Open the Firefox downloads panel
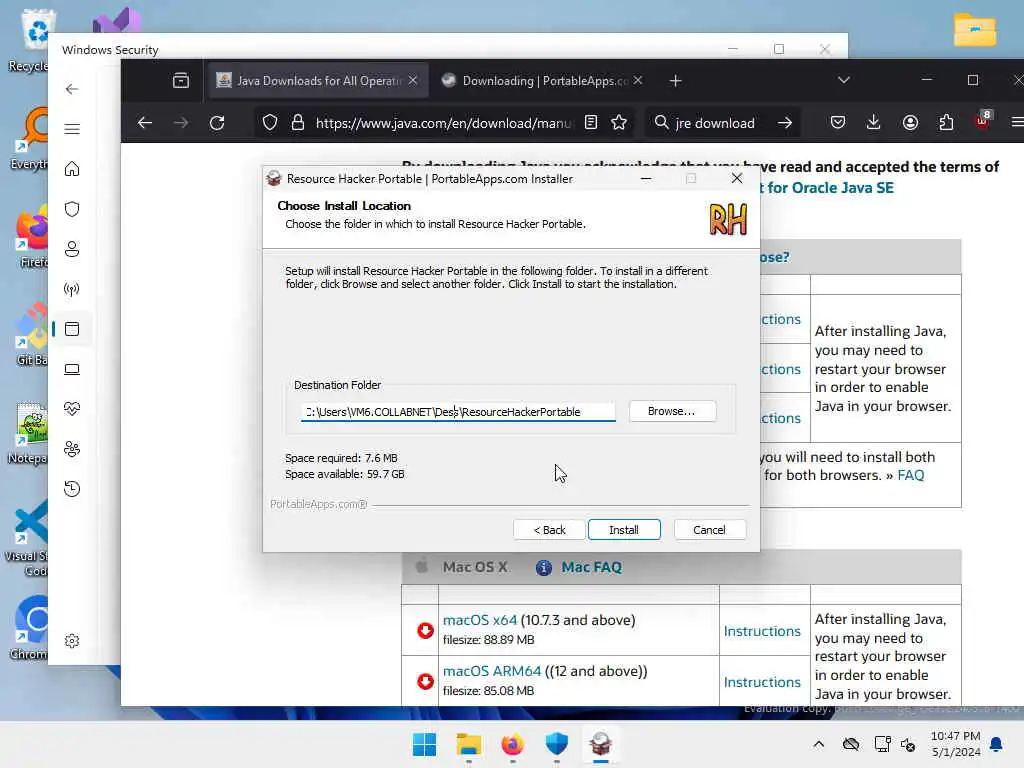1024x768 pixels. tap(873, 122)
